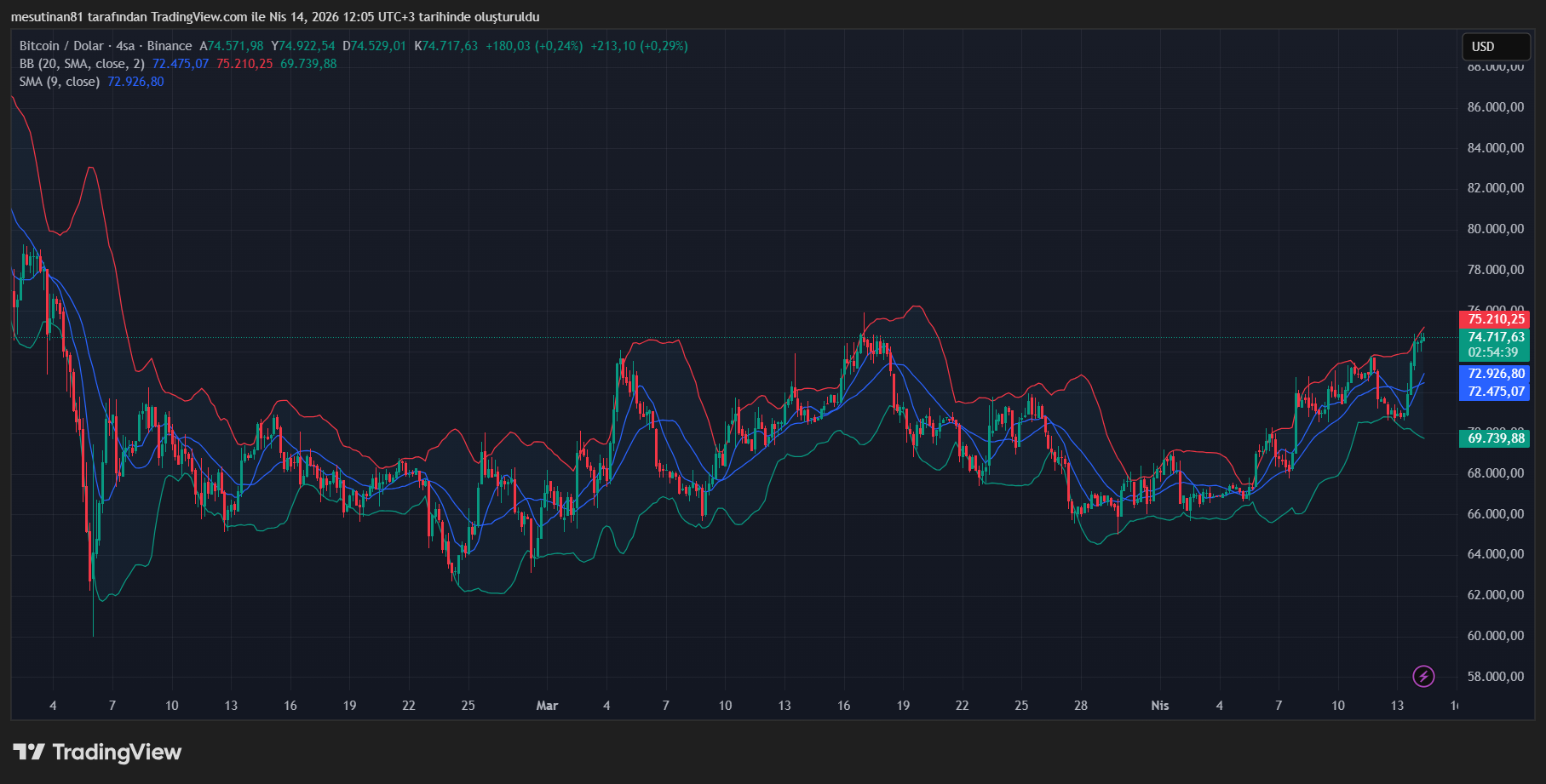Open the USD currency selector
Viewport: 1546px width, 784px height.
tap(1495, 47)
